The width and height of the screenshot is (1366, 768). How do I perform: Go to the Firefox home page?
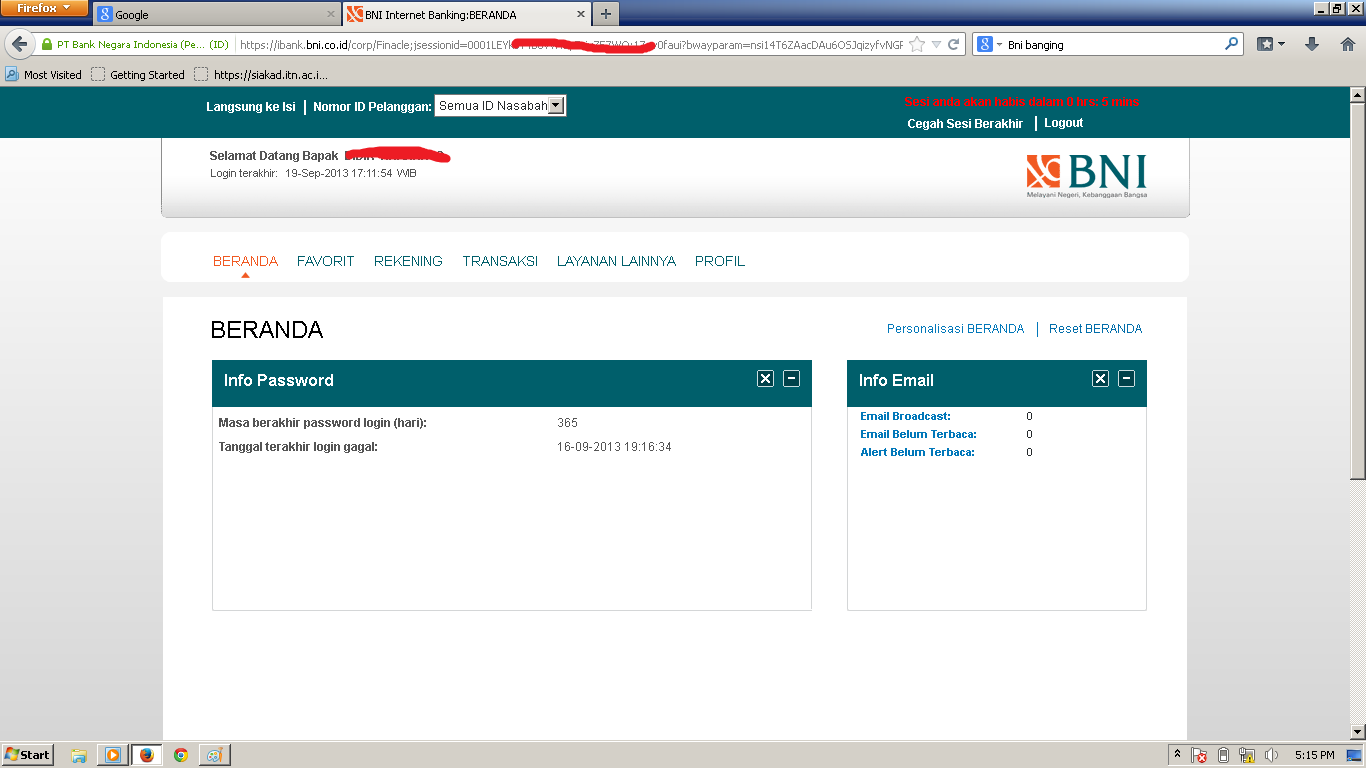(x=1348, y=45)
